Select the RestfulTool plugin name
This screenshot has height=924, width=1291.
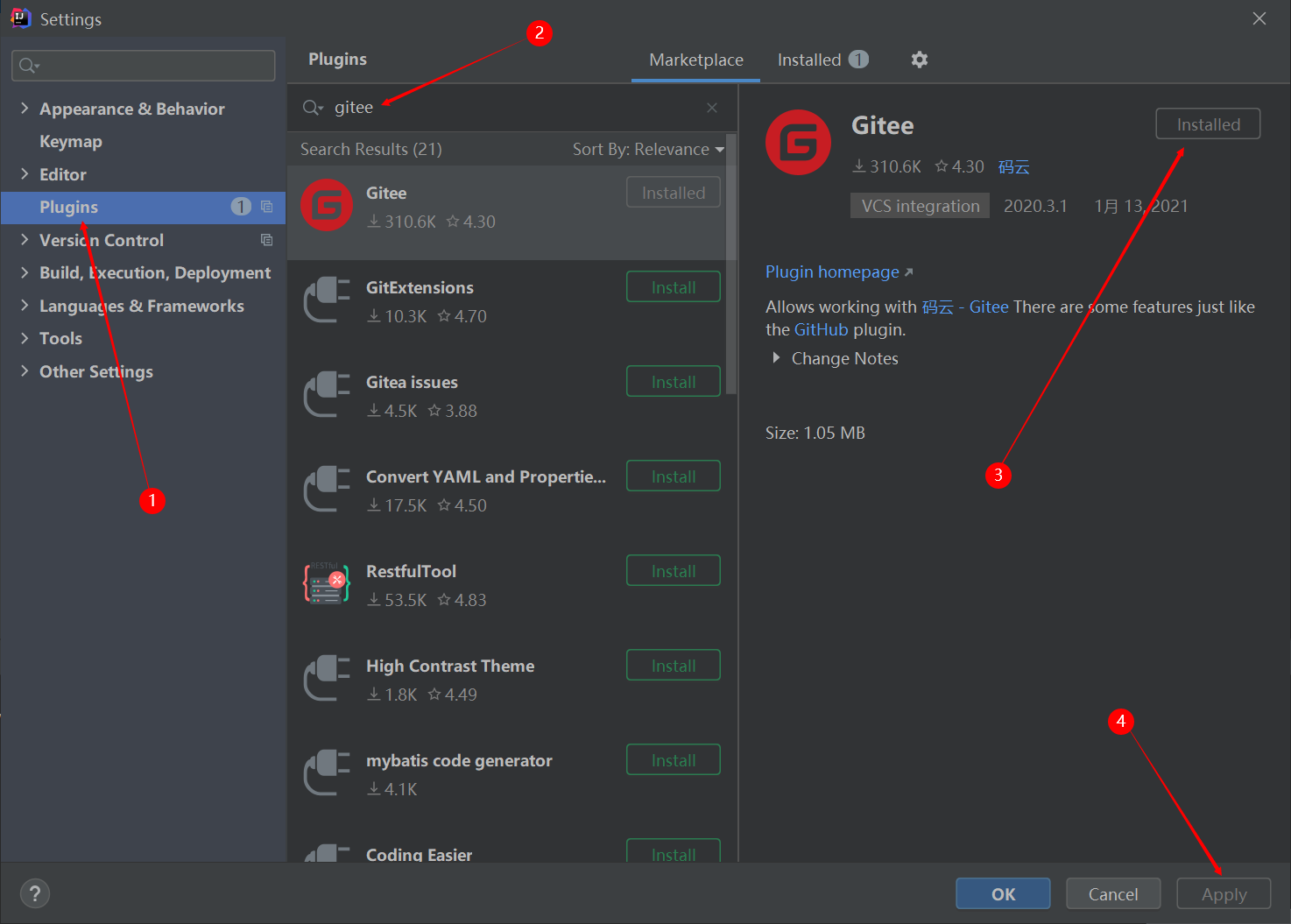pos(411,571)
